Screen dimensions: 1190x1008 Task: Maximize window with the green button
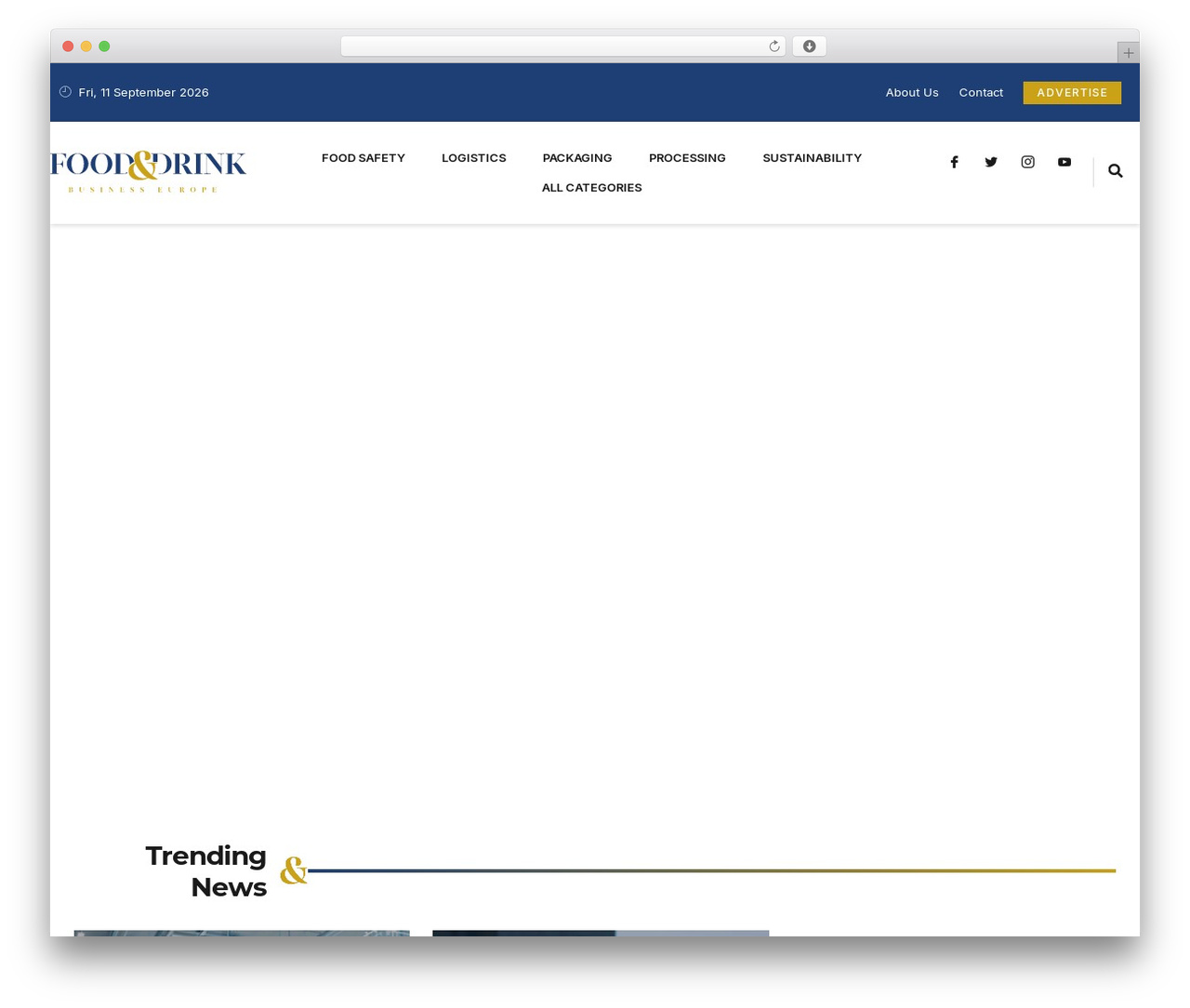click(104, 46)
